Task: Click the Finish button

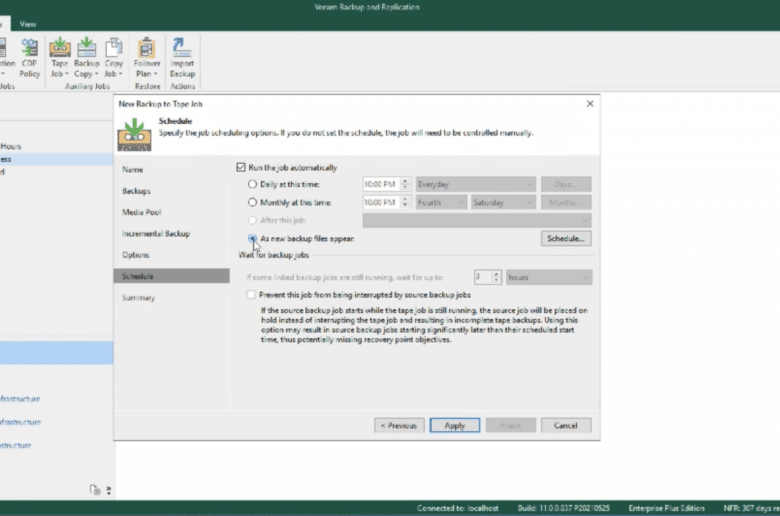Action: (510, 425)
